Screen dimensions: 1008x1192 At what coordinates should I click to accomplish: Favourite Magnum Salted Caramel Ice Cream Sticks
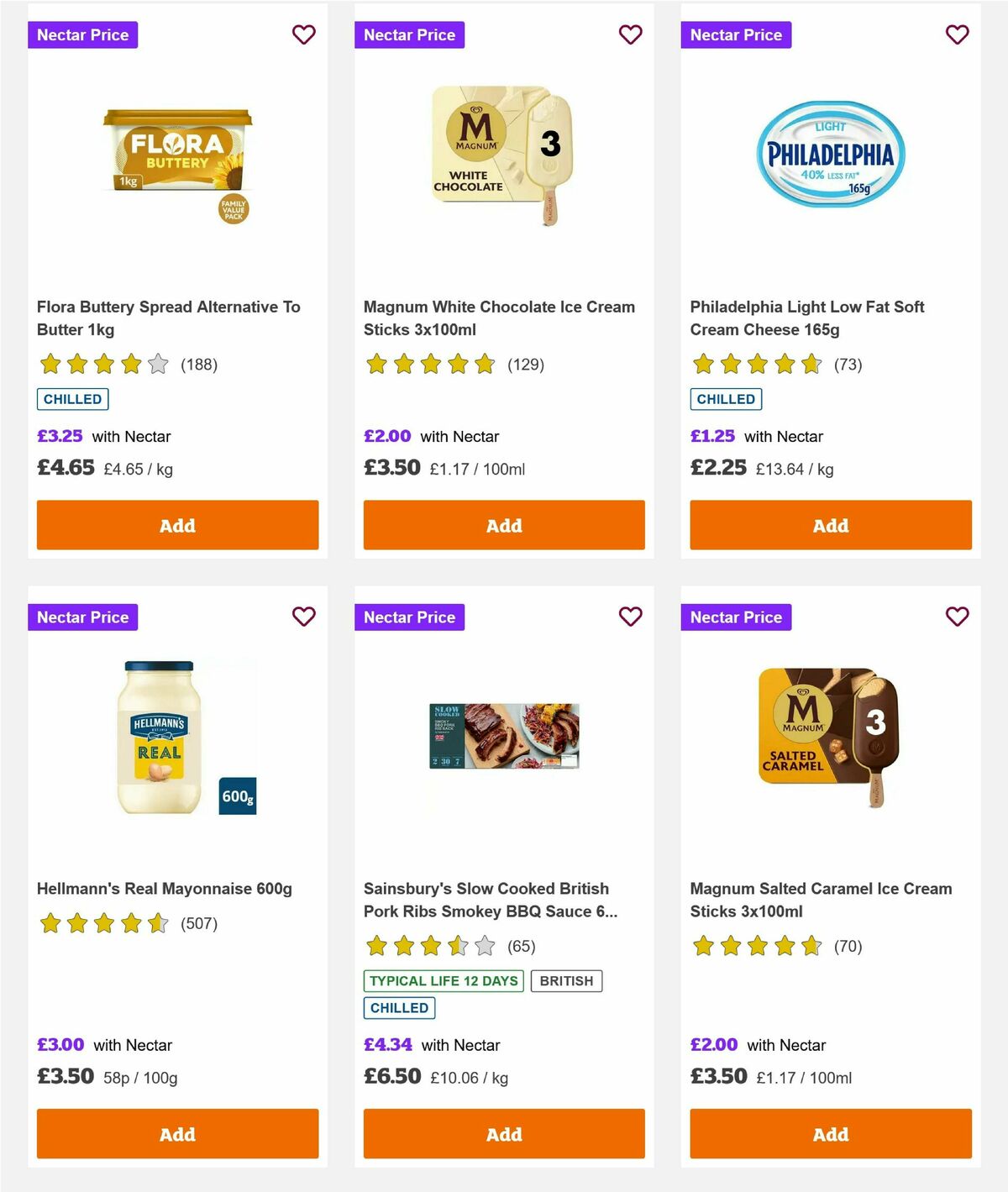957,617
